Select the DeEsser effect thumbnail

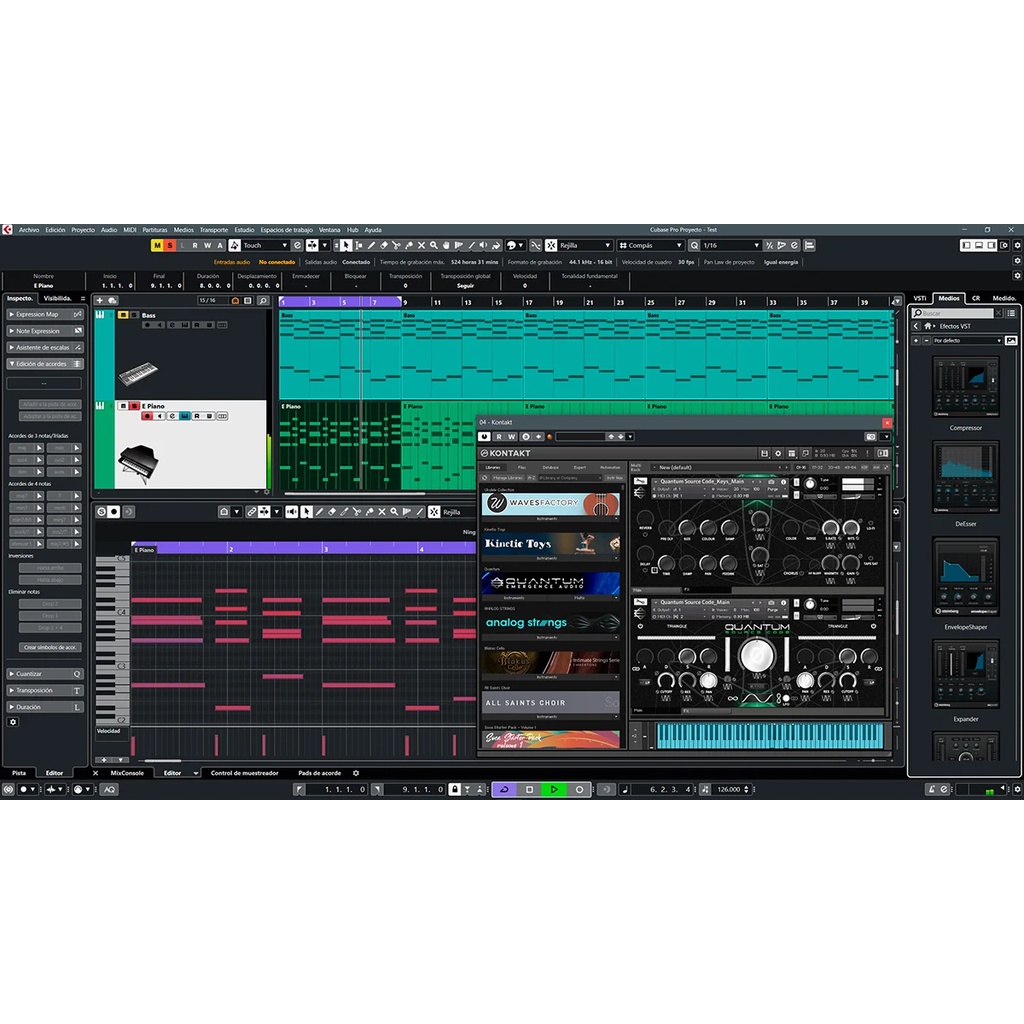(965, 478)
